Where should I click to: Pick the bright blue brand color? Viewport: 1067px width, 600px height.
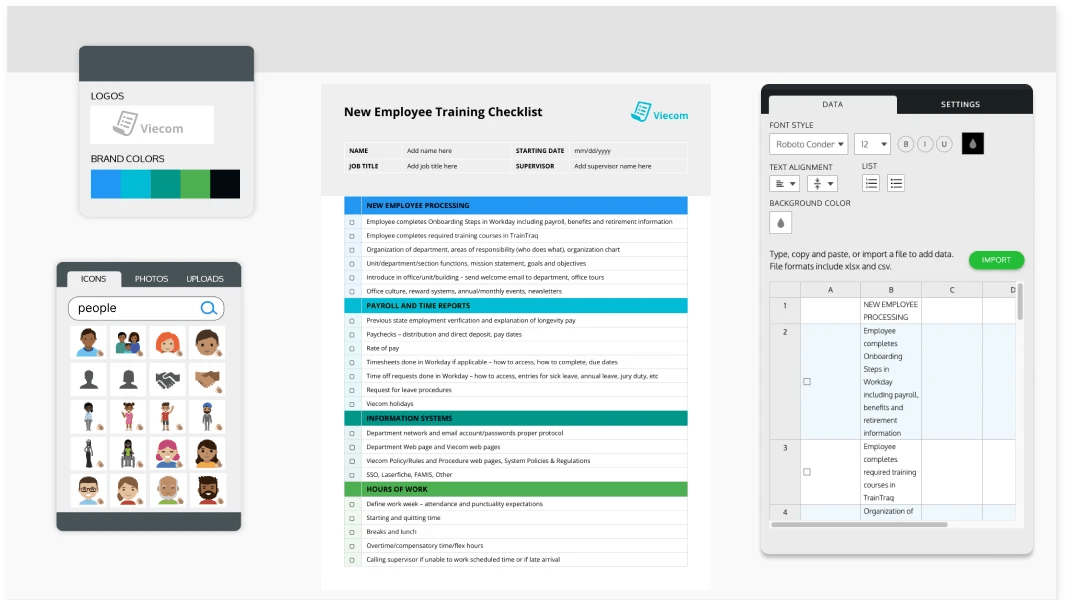(x=105, y=184)
